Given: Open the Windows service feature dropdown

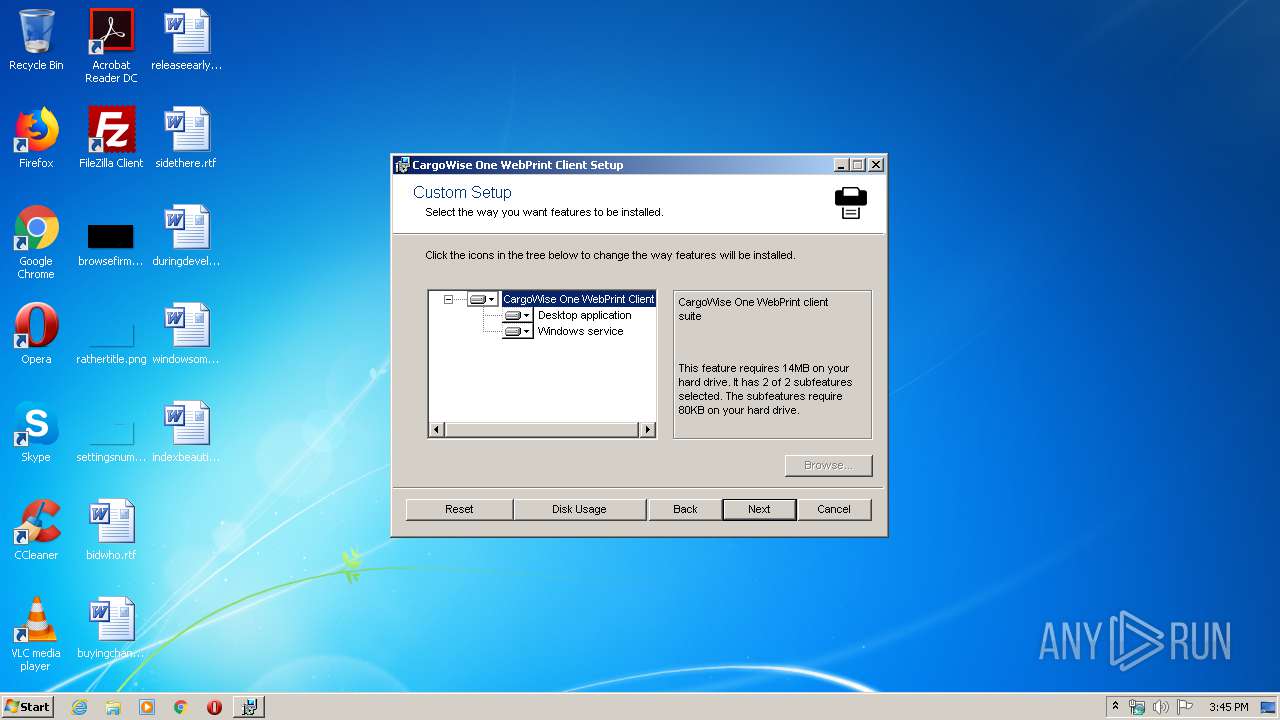Looking at the screenshot, I should click(518, 331).
